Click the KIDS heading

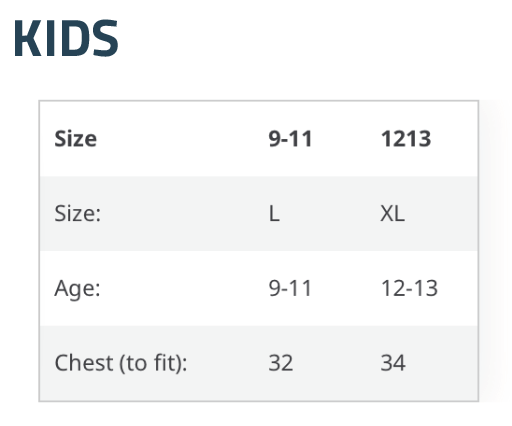(66, 38)
